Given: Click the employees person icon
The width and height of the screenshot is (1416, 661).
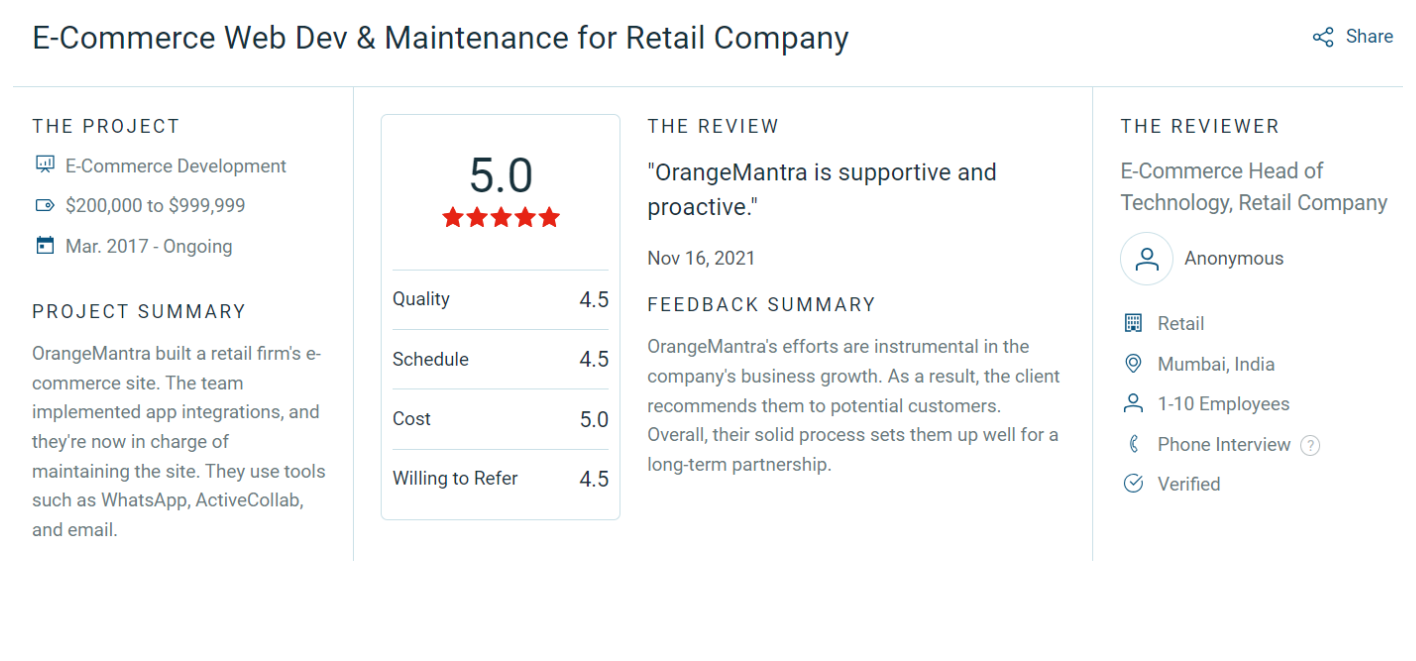Looking at the screenshot, I should click(x=1133, y=404).
